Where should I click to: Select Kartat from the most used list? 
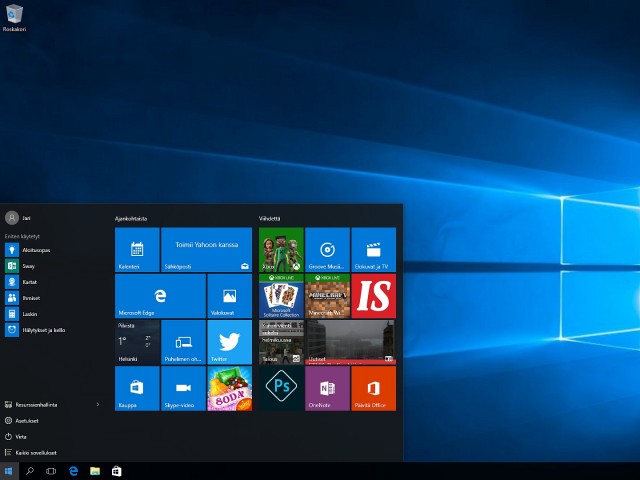[30, 282]
